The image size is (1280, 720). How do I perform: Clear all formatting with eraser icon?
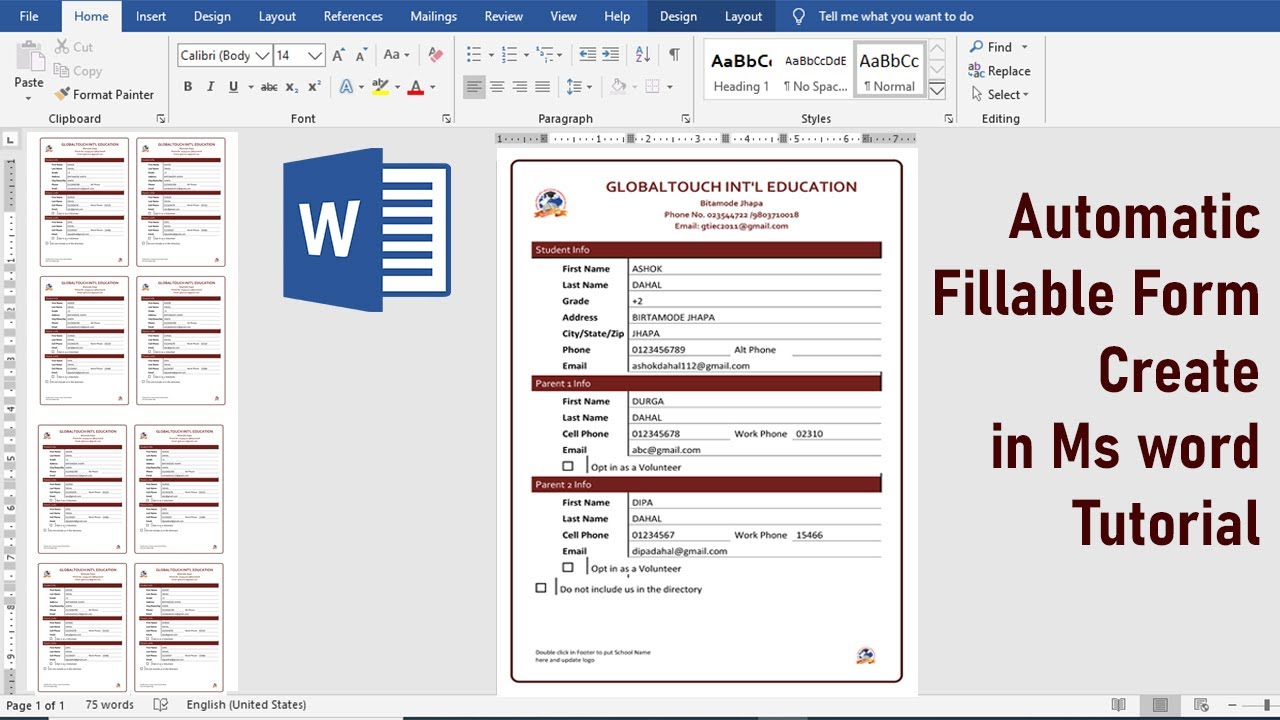click(435, 55)
